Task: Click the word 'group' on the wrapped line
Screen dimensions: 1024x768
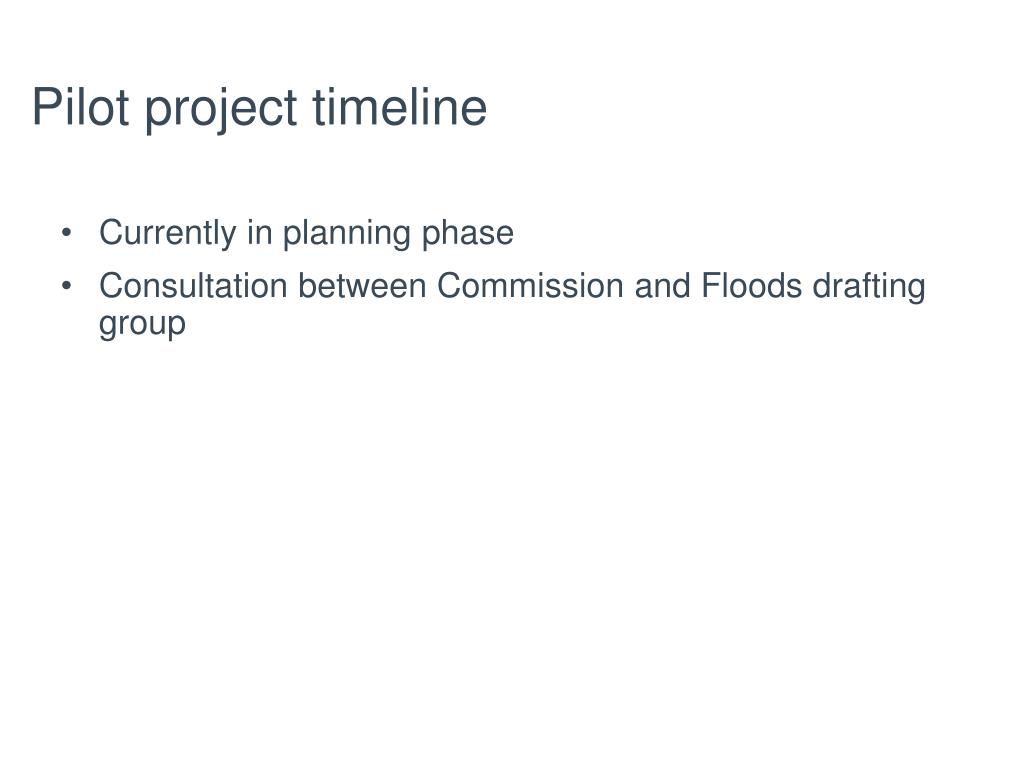Action: click(x=142, y=325)
